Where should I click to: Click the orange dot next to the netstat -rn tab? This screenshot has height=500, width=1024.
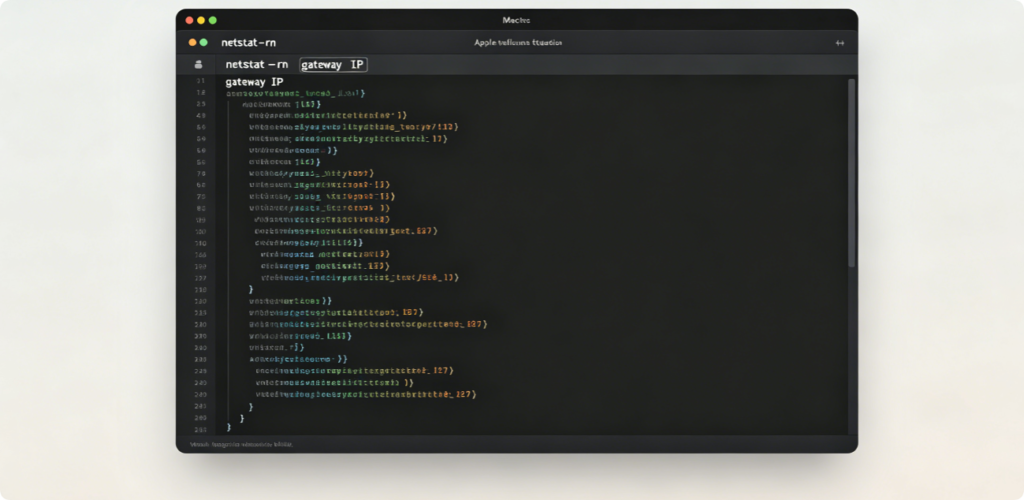[193, 42]
